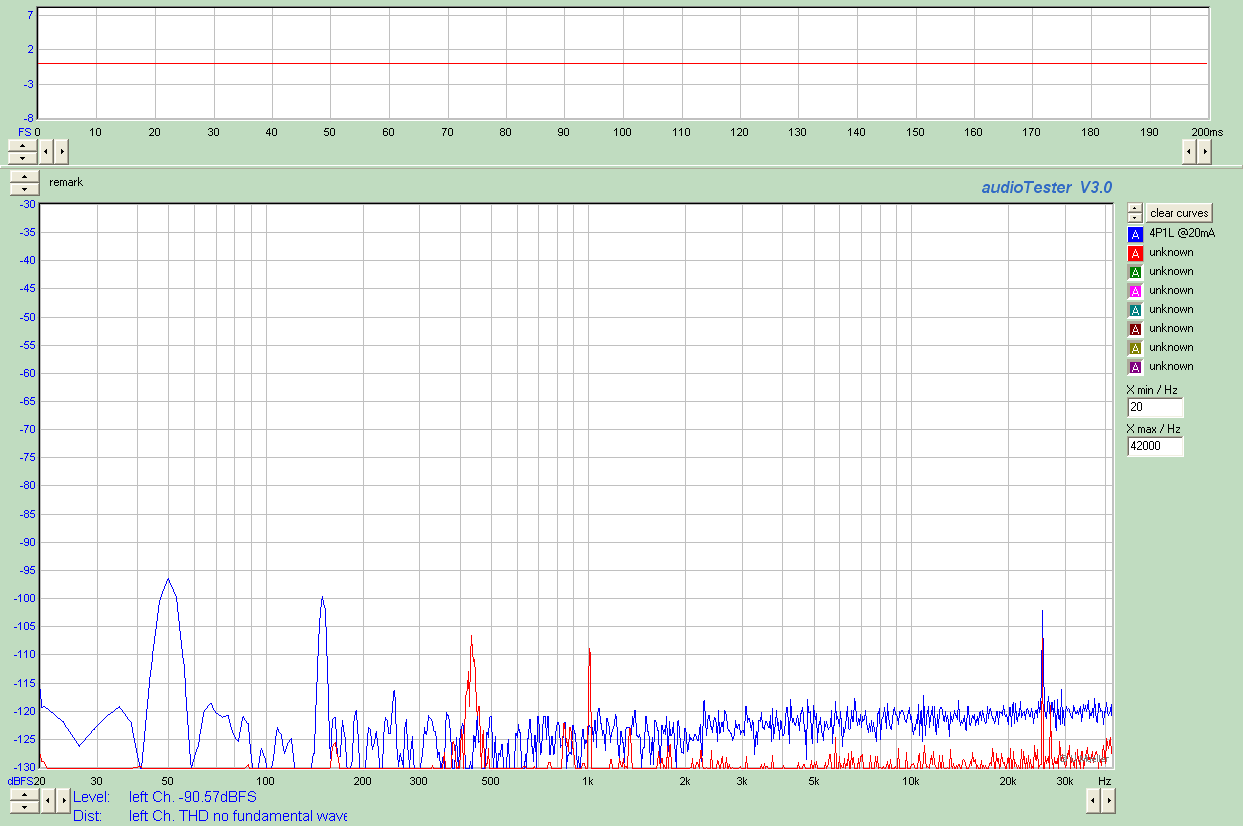
Task: Click the 4P1L @20mA curve label
Action: point(1182,234)
